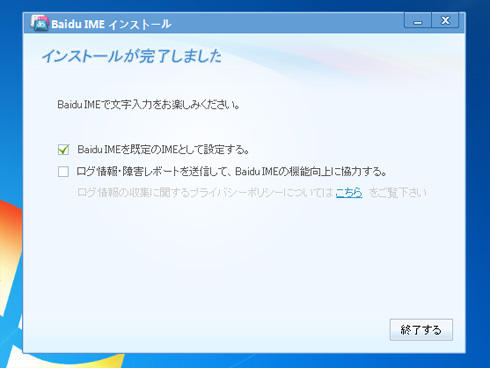Click the Baidu IME インストール title text
This screenshot has width=490, height=368.
111,24
